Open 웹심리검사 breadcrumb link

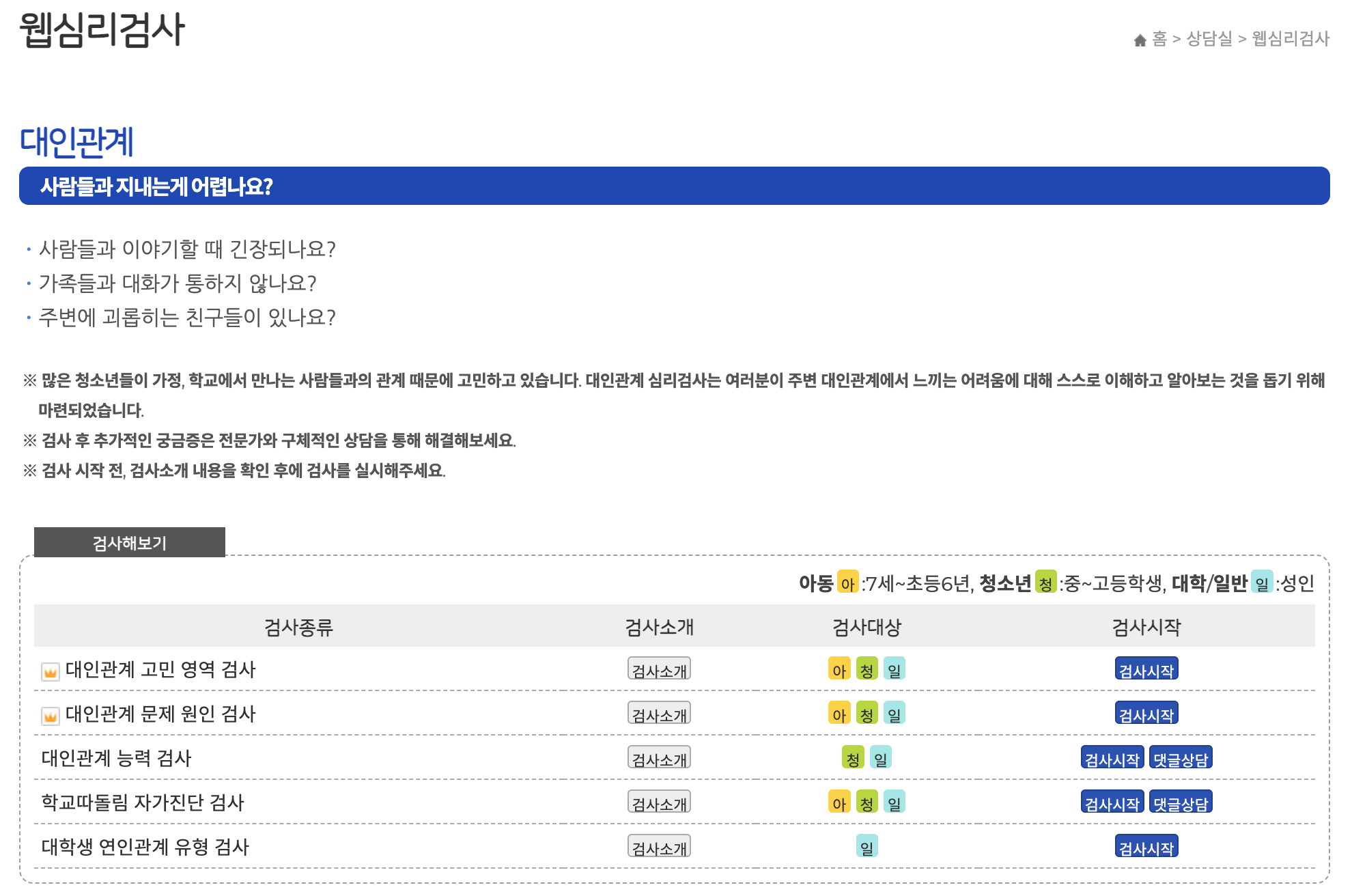[1291, 39]
